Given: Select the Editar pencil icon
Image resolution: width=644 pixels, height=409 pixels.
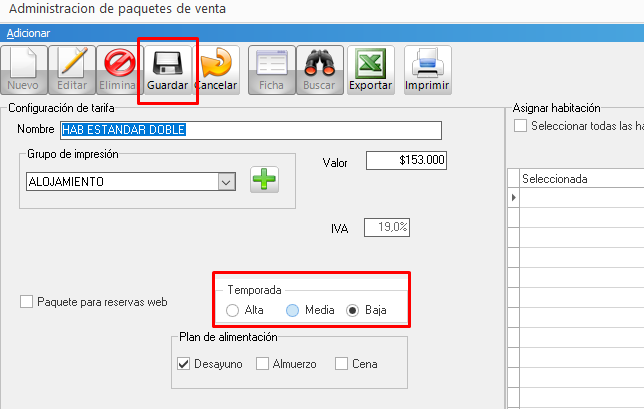Looking at the screenshot, I should point(72,70).
